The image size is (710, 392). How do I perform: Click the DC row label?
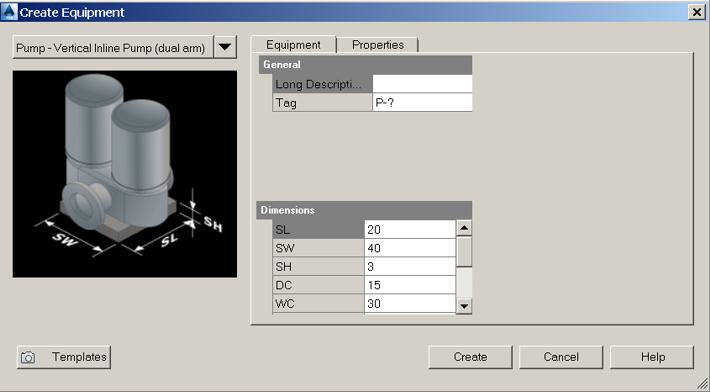318,285
